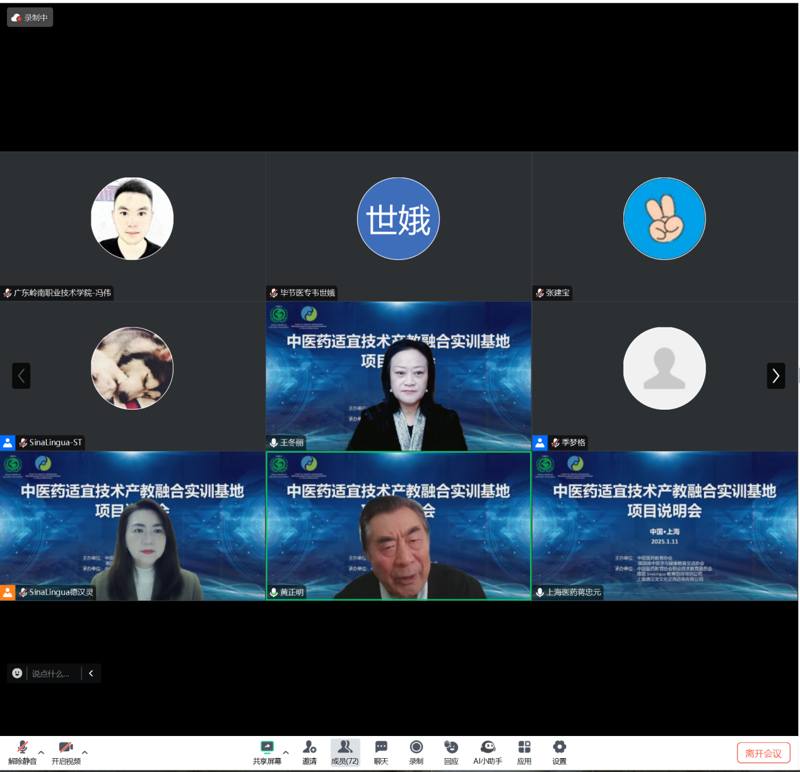Open reactions 回应 menu
The height and width of the screenshot is (772, 800).
pos(451,752)
